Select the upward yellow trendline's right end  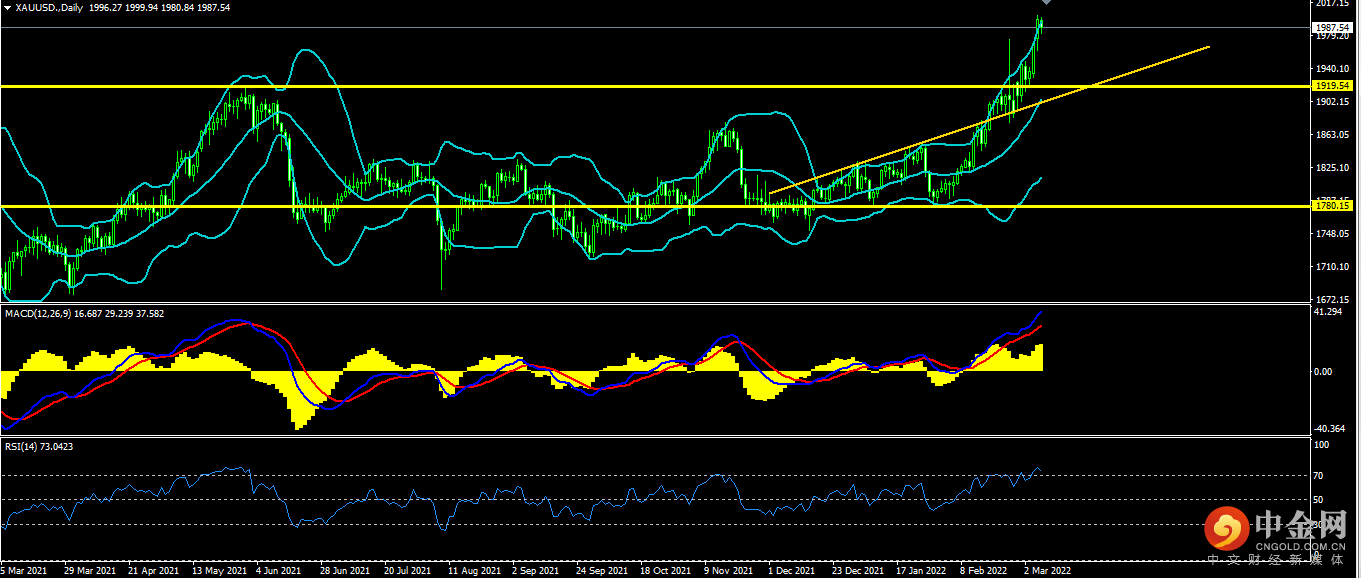tap(1209, 46)
